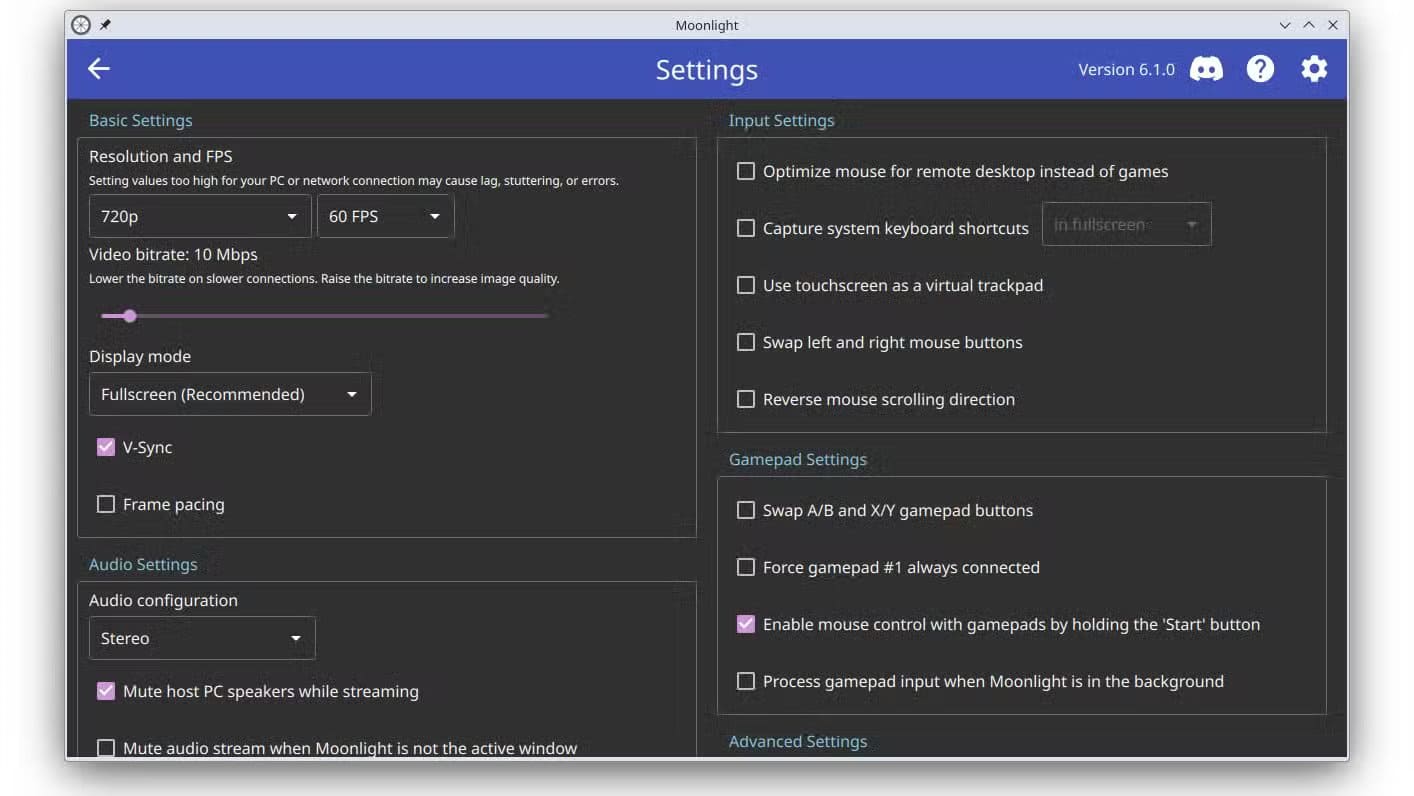
Task: Click the 'Resolution and FPS' label
Action: pyautogui.click(x=161, y=156)
